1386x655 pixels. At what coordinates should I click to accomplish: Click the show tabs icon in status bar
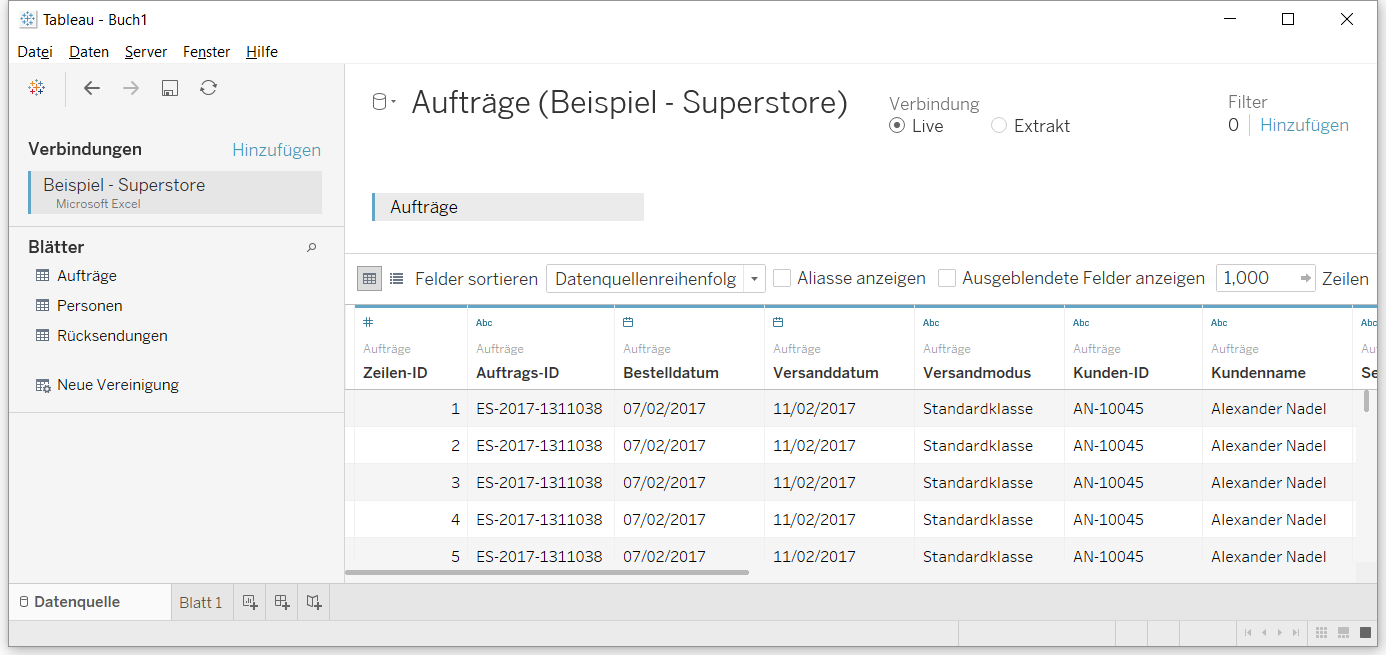tap(1365, 632)
